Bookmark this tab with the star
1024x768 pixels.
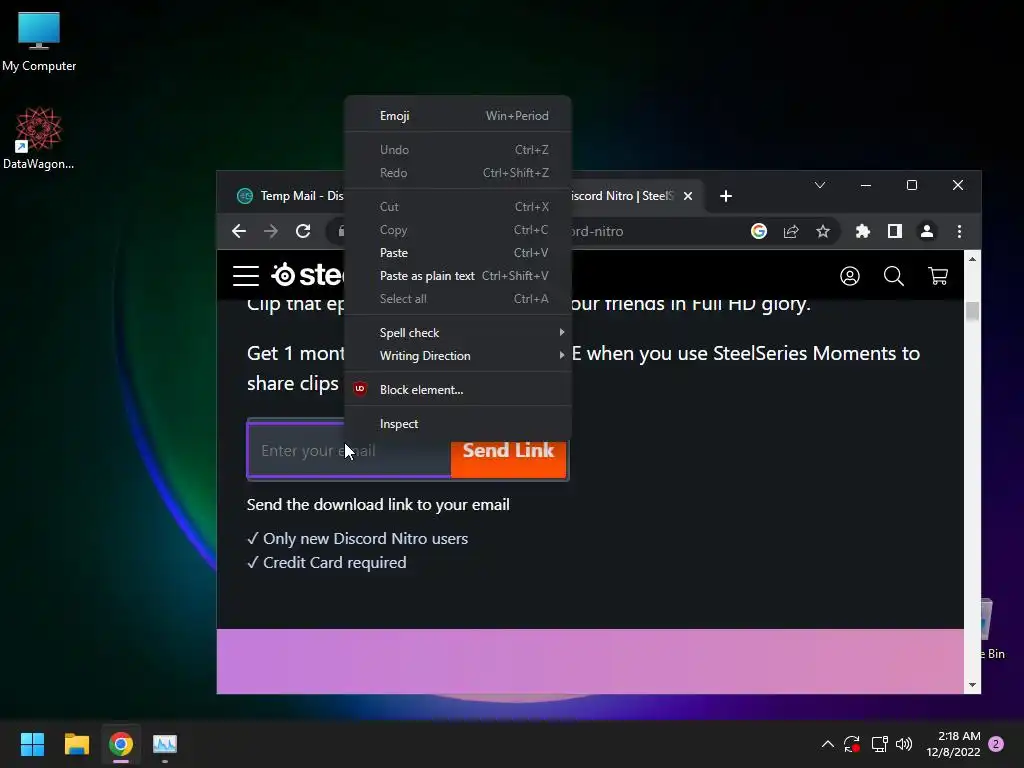(x=823, y=231)
